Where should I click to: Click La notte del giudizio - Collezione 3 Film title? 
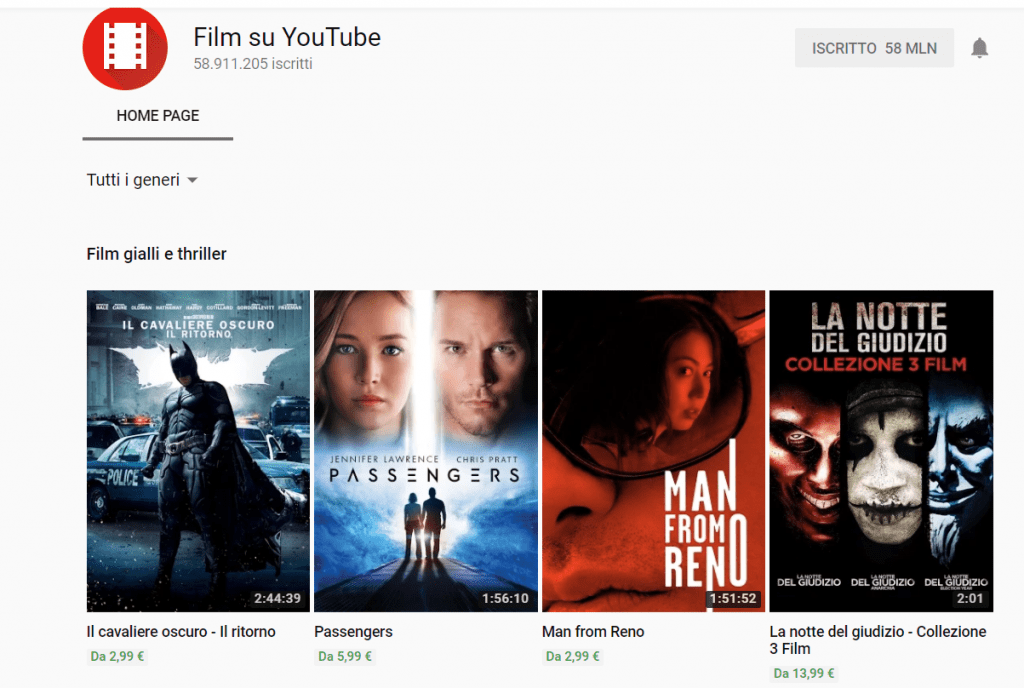click(878, 640)
